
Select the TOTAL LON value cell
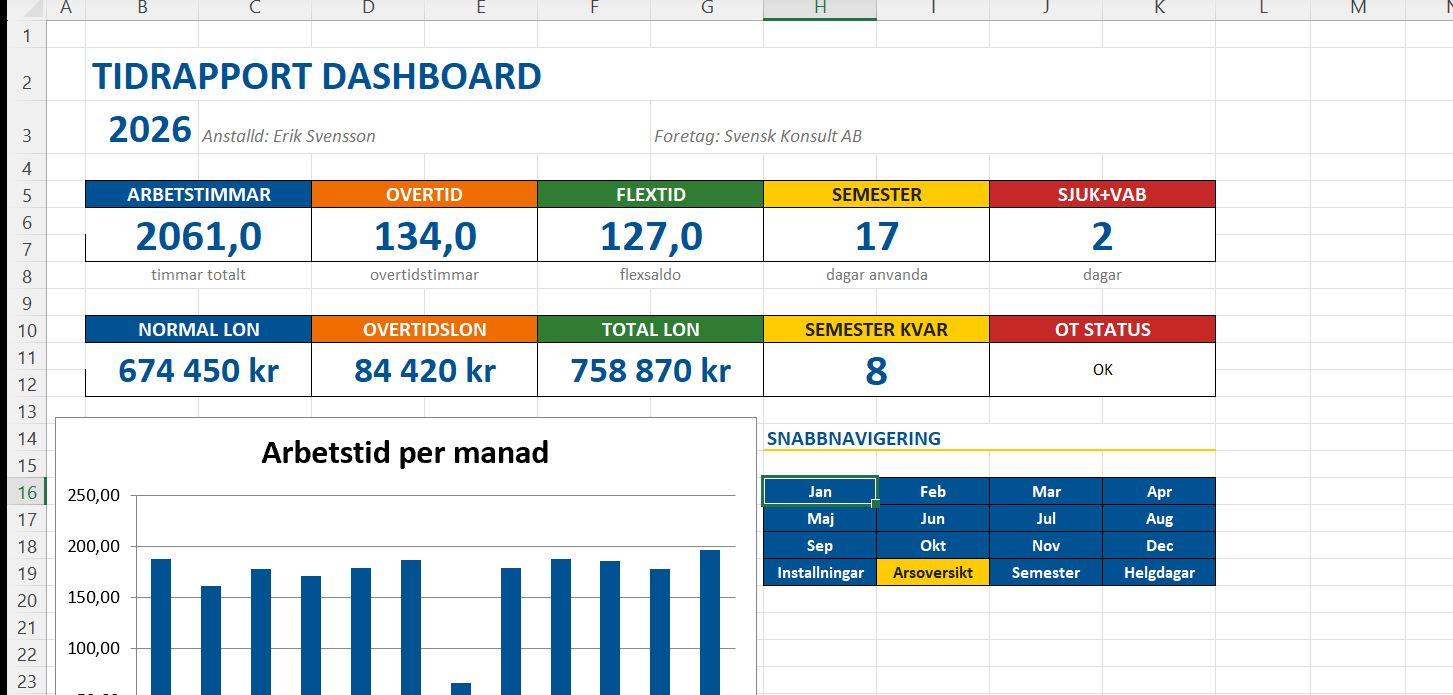point(650,370)
